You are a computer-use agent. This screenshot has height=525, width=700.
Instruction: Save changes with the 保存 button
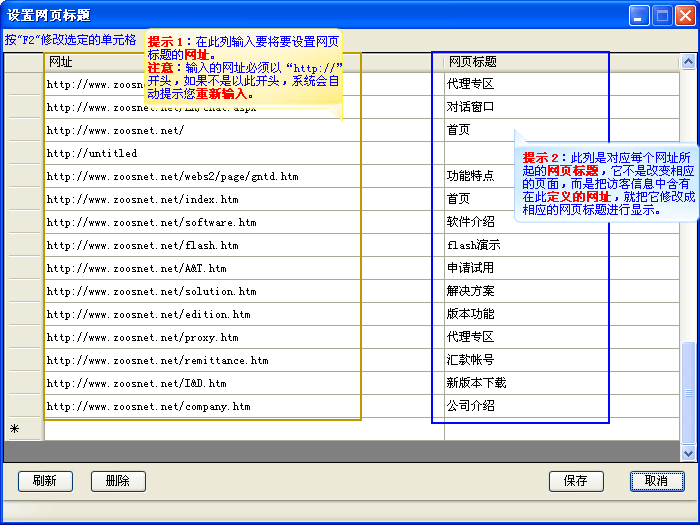click(576, 481)
